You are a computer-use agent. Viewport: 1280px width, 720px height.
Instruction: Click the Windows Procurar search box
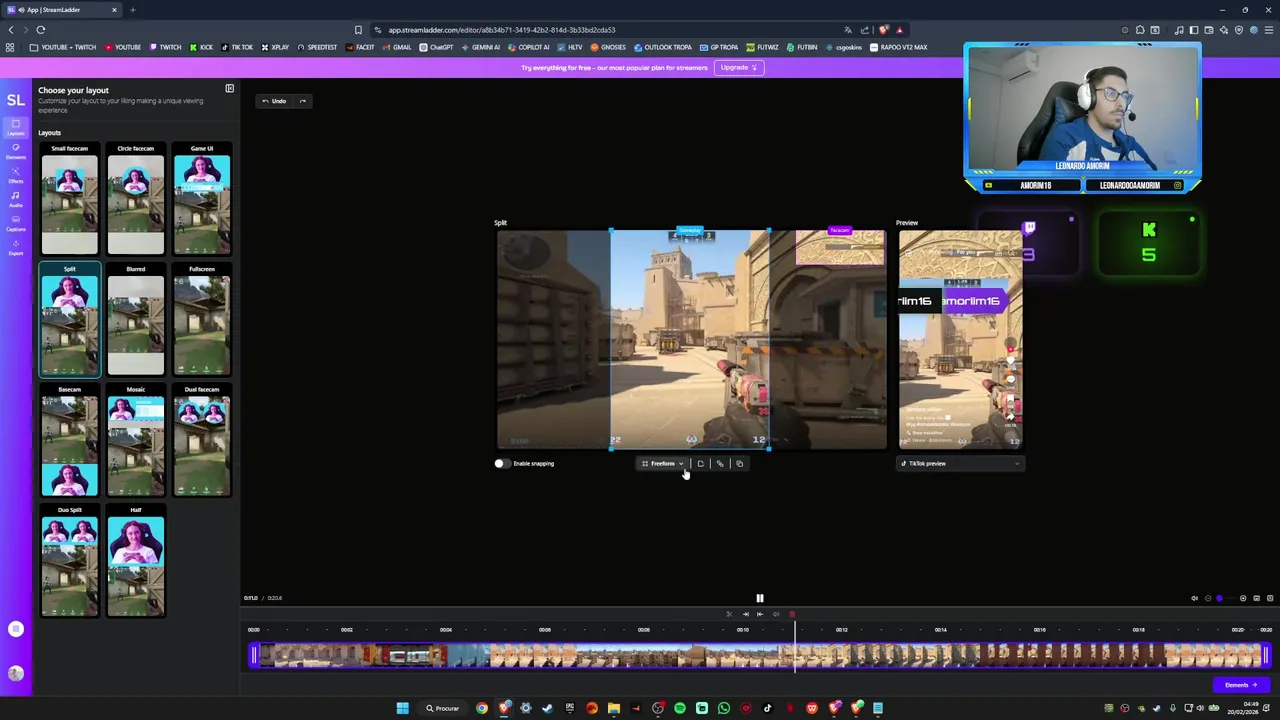443,708
